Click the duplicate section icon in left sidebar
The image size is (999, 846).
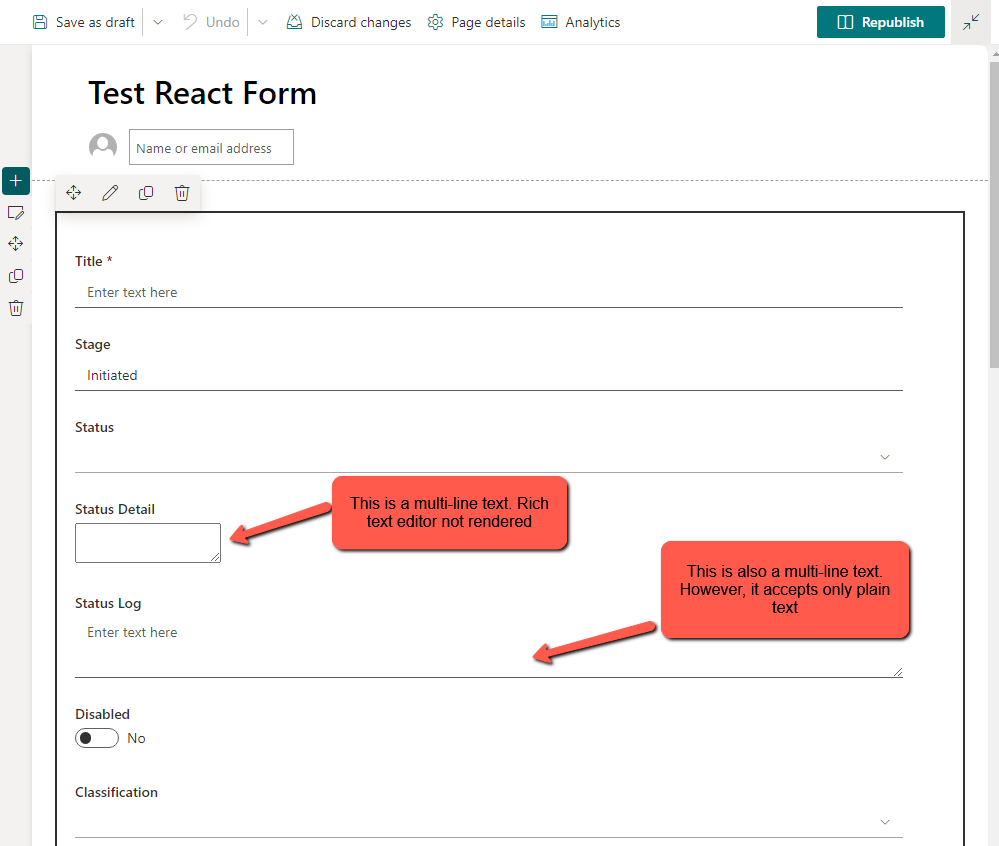coord(15,275)
